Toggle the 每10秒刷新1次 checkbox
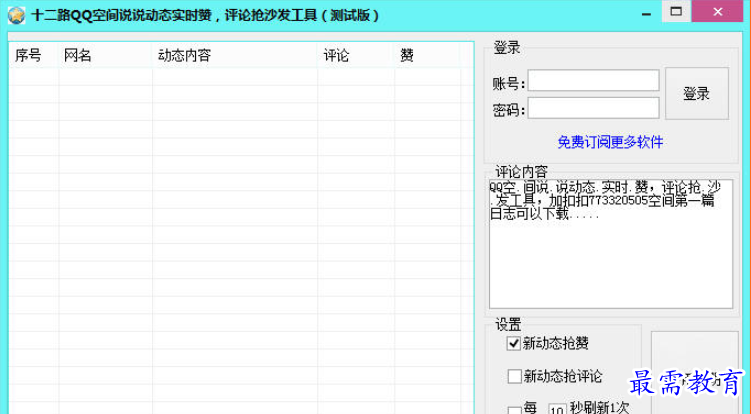 [x=514, y=410]
